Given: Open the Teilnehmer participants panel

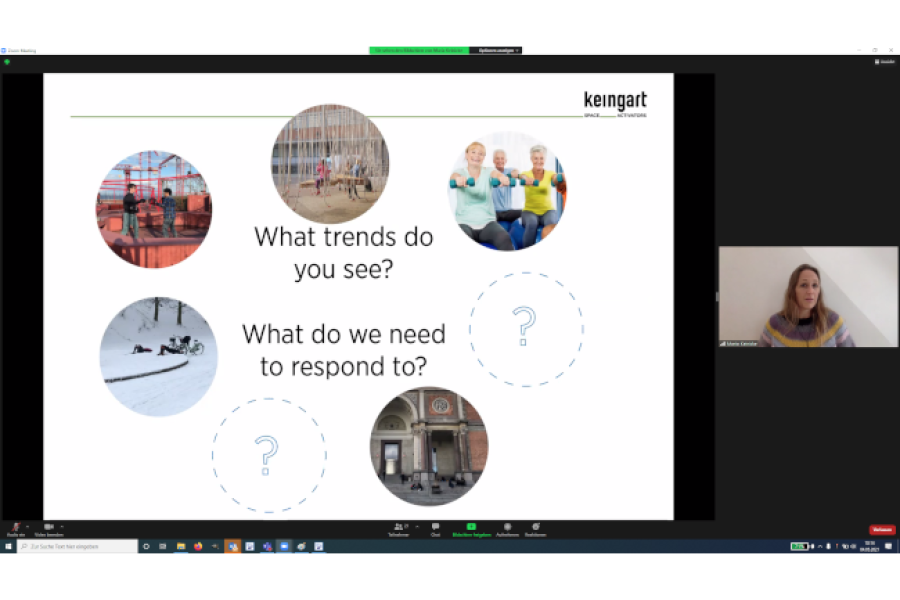Looking at the screenshot, I should (399, 529).
